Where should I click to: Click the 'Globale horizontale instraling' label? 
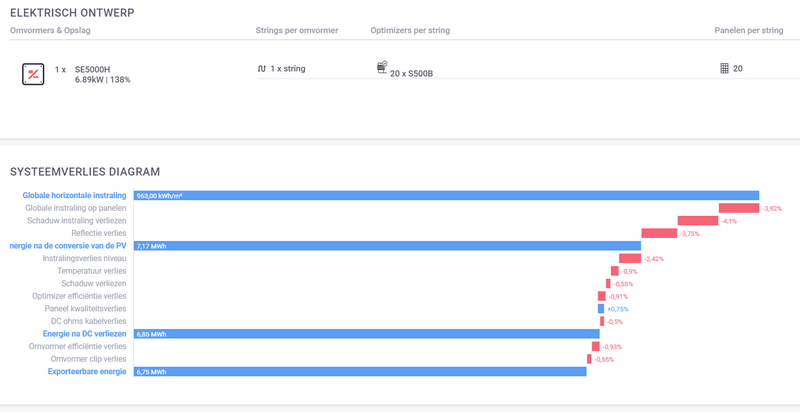(74, 196)
